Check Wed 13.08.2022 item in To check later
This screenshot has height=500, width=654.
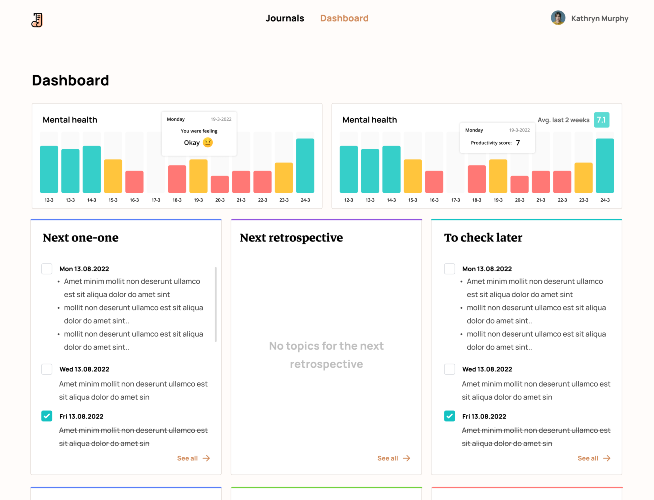(x=450, y=369)
